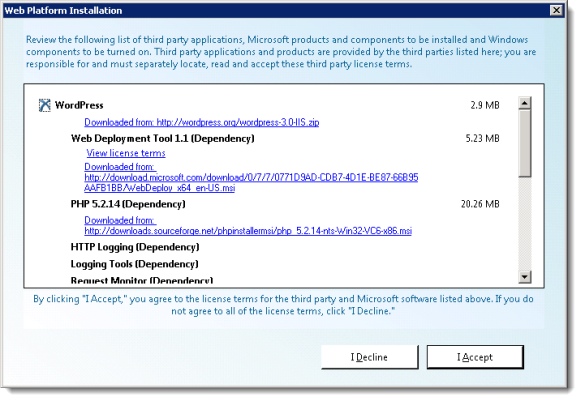Select Logging Tools dependency item

coord(135,264)
